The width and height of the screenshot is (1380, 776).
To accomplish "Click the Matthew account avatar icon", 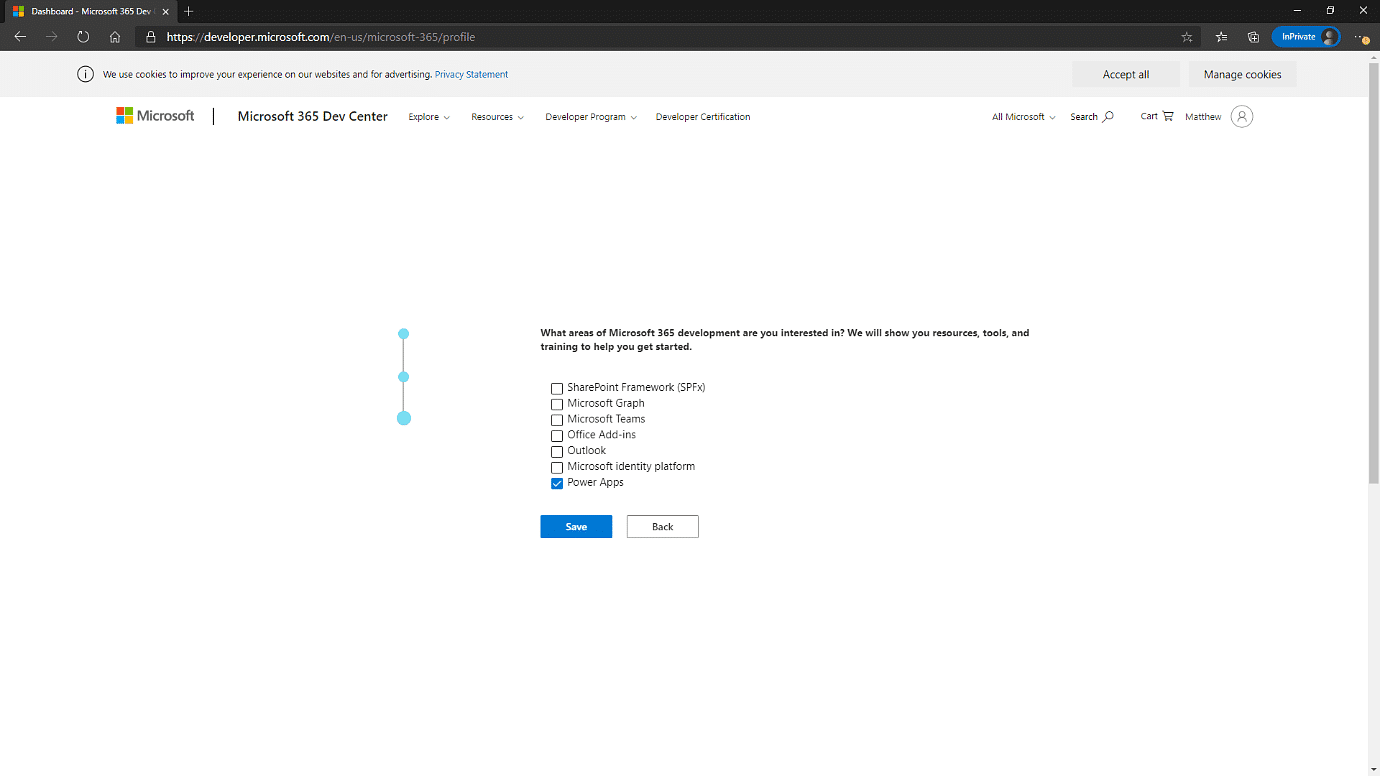I will coord(1241,117).
